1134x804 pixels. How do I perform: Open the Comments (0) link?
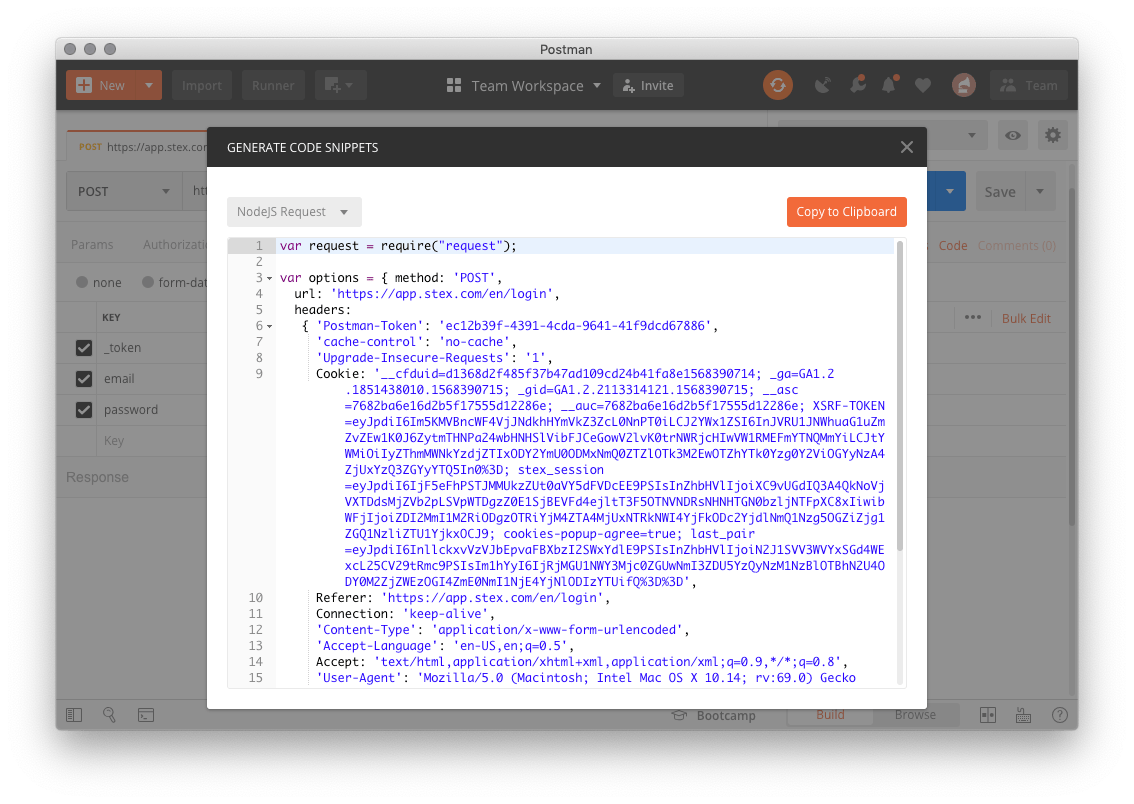(1016, 246)
